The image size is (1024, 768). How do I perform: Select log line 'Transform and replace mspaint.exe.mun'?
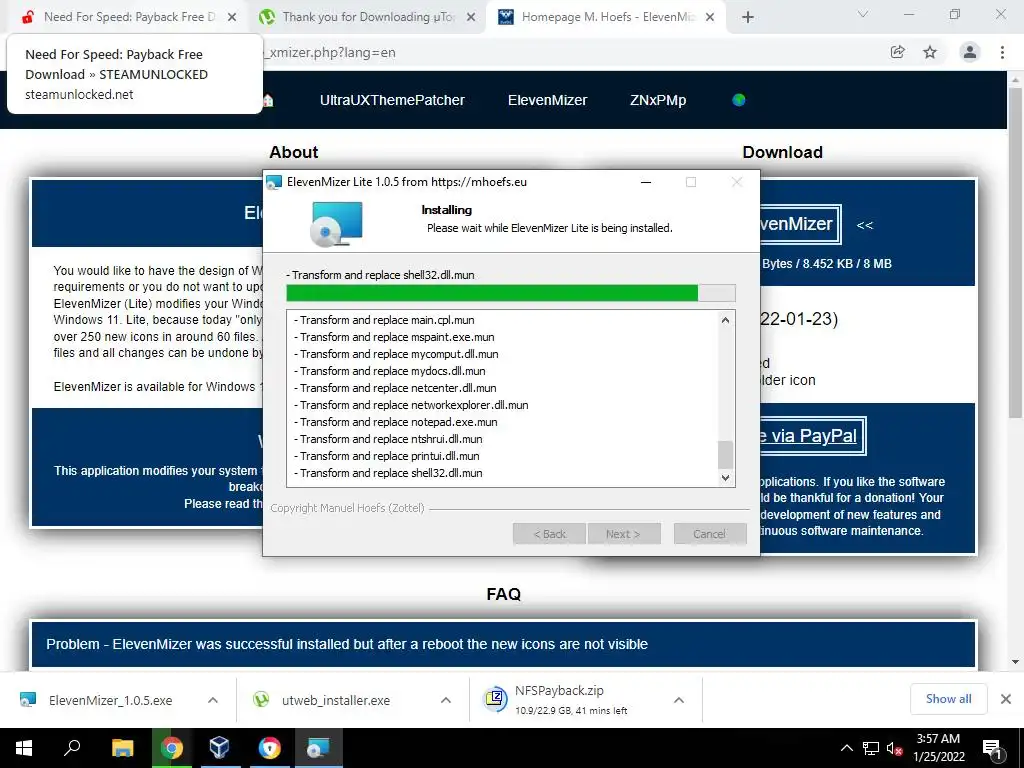[x=394, y=337]
